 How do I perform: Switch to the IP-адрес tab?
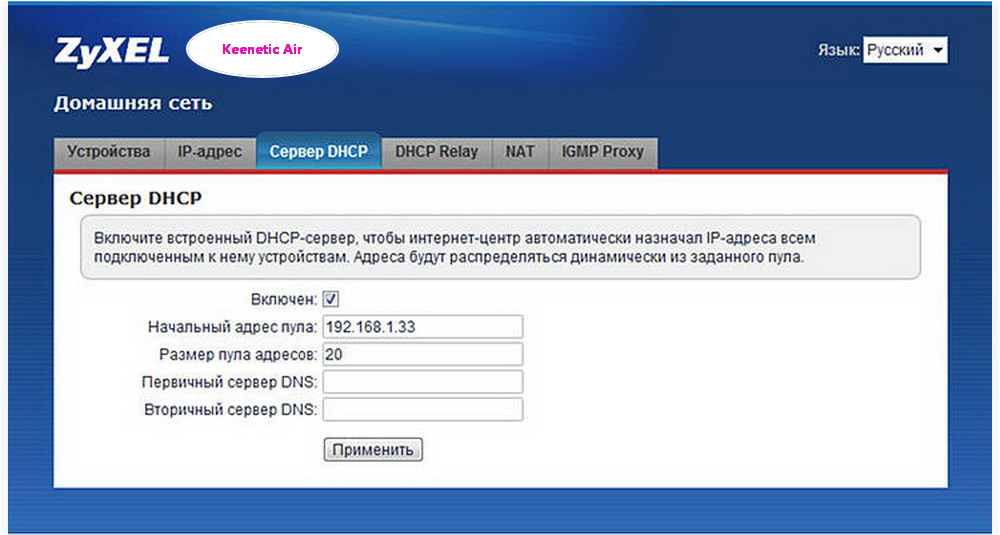point(210,153)
